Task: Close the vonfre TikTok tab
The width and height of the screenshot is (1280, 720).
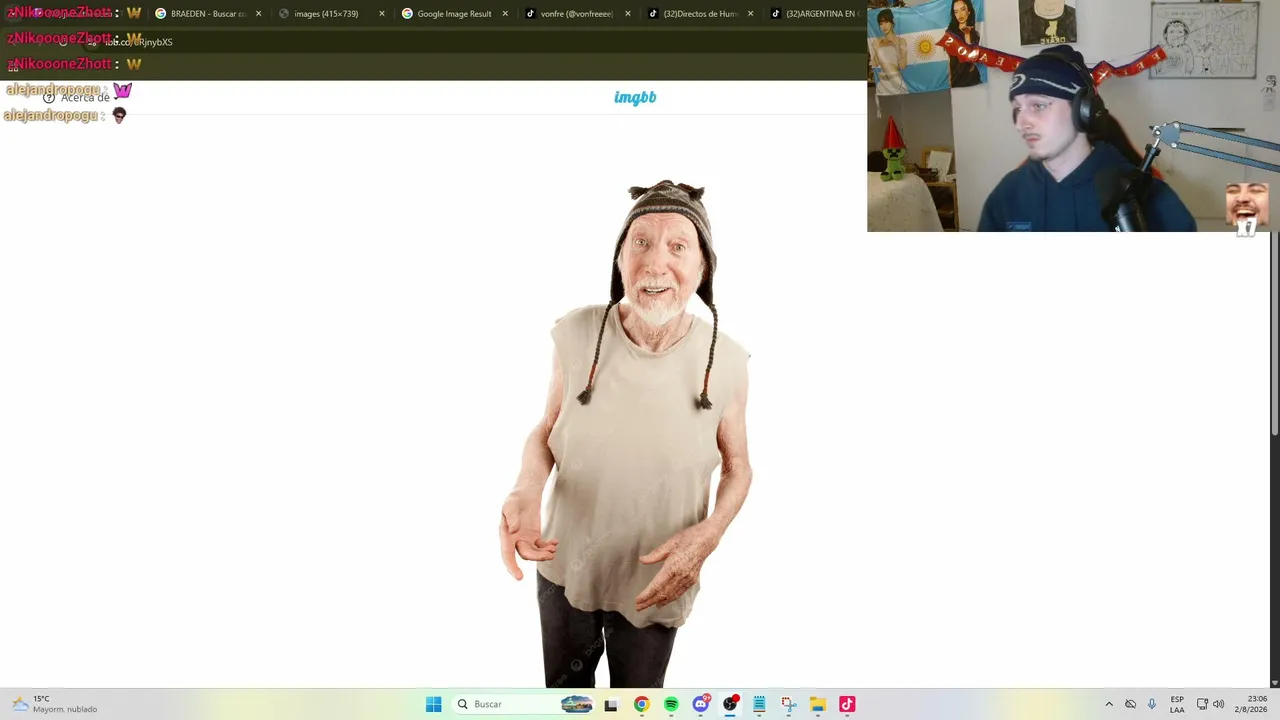Action: point(628,14)
